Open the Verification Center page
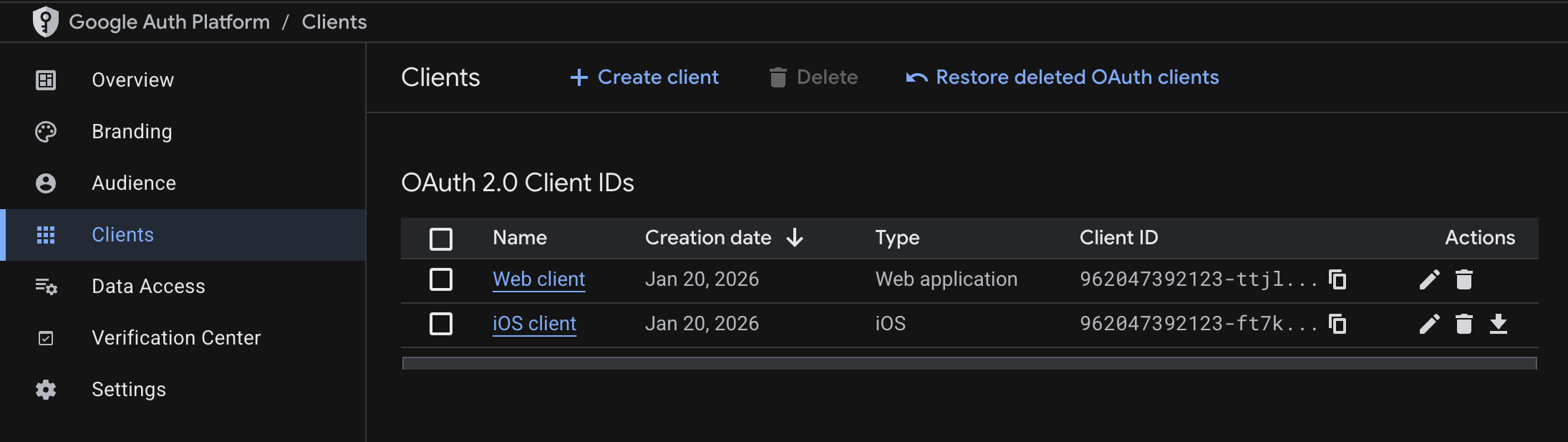 (x=183, y=338)
